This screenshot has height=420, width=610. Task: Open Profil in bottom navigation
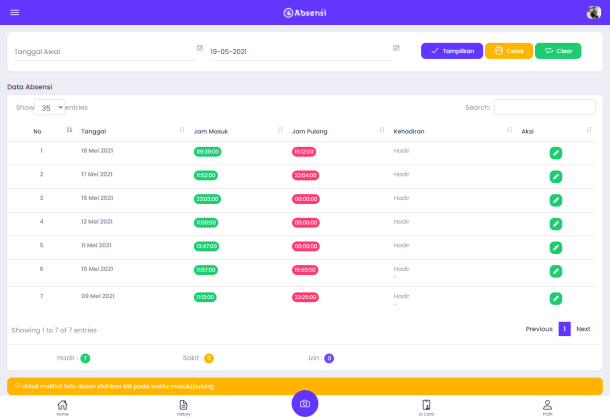click(547, 406)
